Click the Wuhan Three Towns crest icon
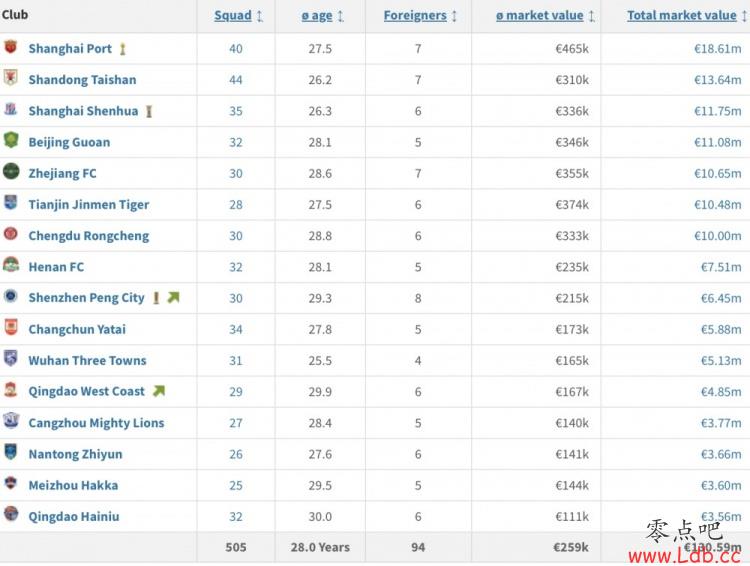This screenshot has height=566, width=750. (11, 358)
